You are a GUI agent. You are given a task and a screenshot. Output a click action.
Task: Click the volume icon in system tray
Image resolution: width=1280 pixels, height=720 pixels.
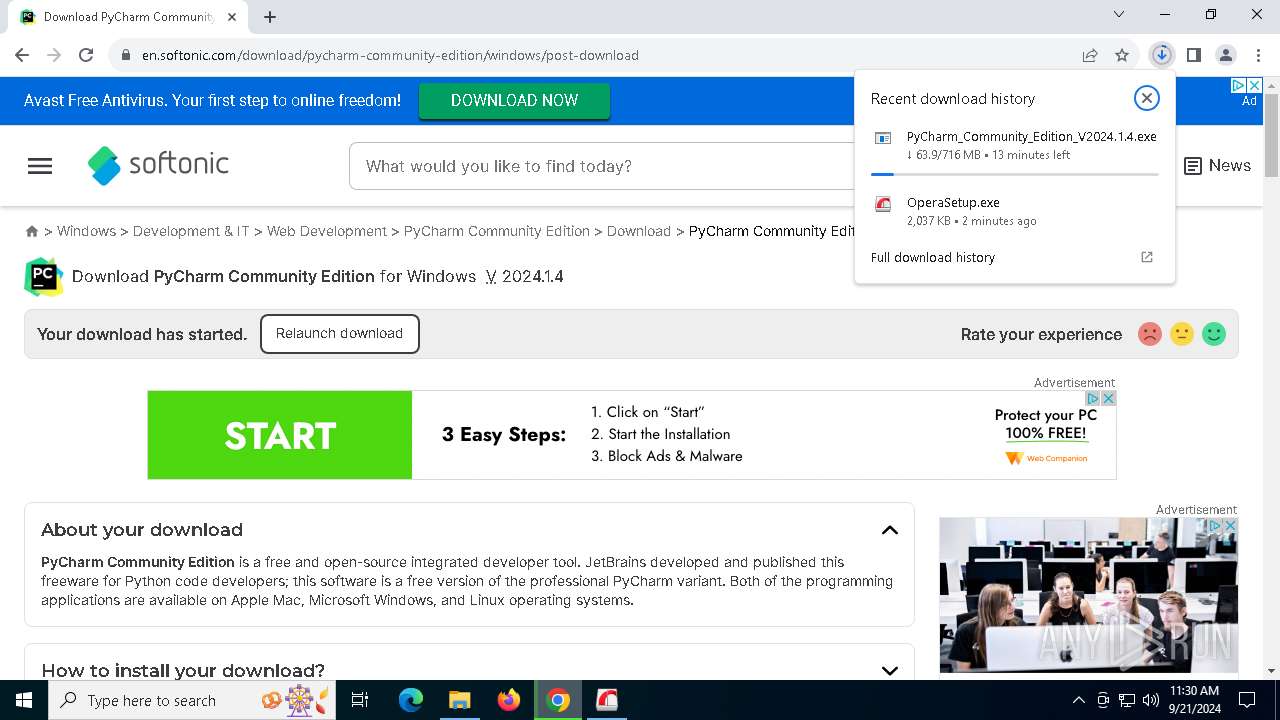click(x=1151, y=700)
